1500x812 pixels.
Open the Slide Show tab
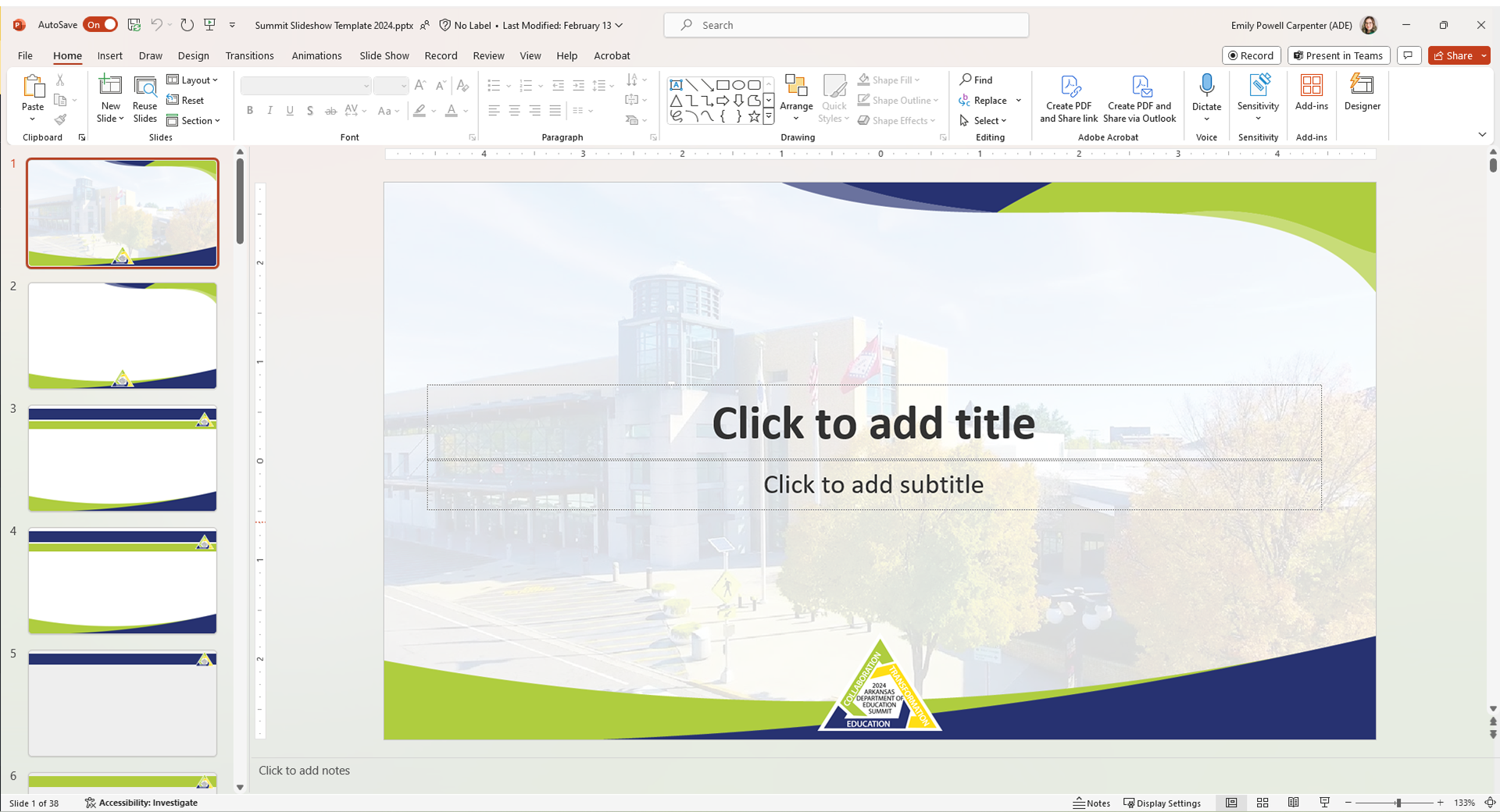pyautogui.click(x=384, y=55)
